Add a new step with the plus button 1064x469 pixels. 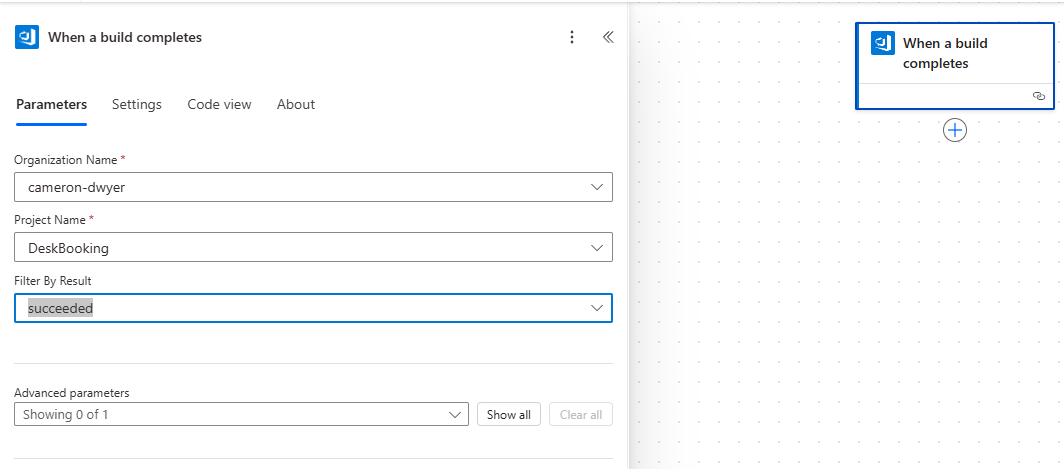[955, 130]
